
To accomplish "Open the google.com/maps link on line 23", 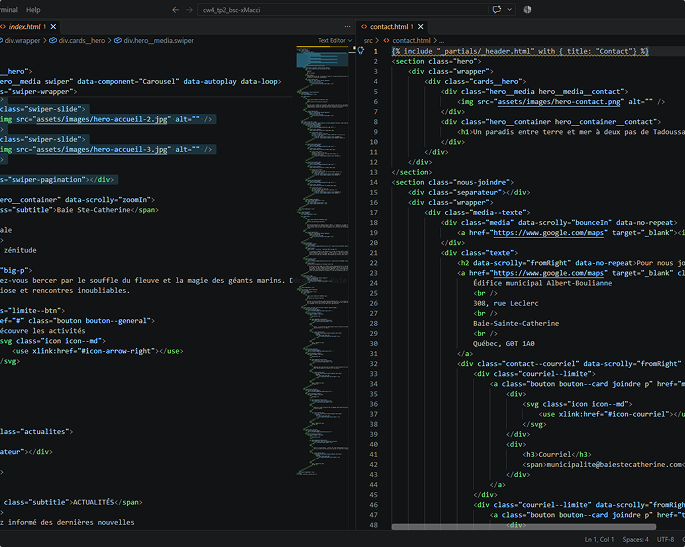I will point(548,273).
